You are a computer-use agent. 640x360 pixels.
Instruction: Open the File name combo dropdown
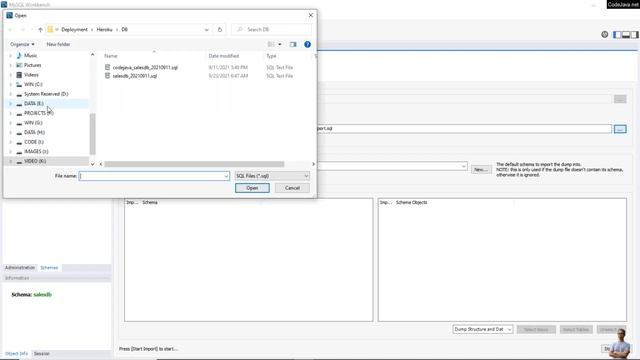click(226, 176)
